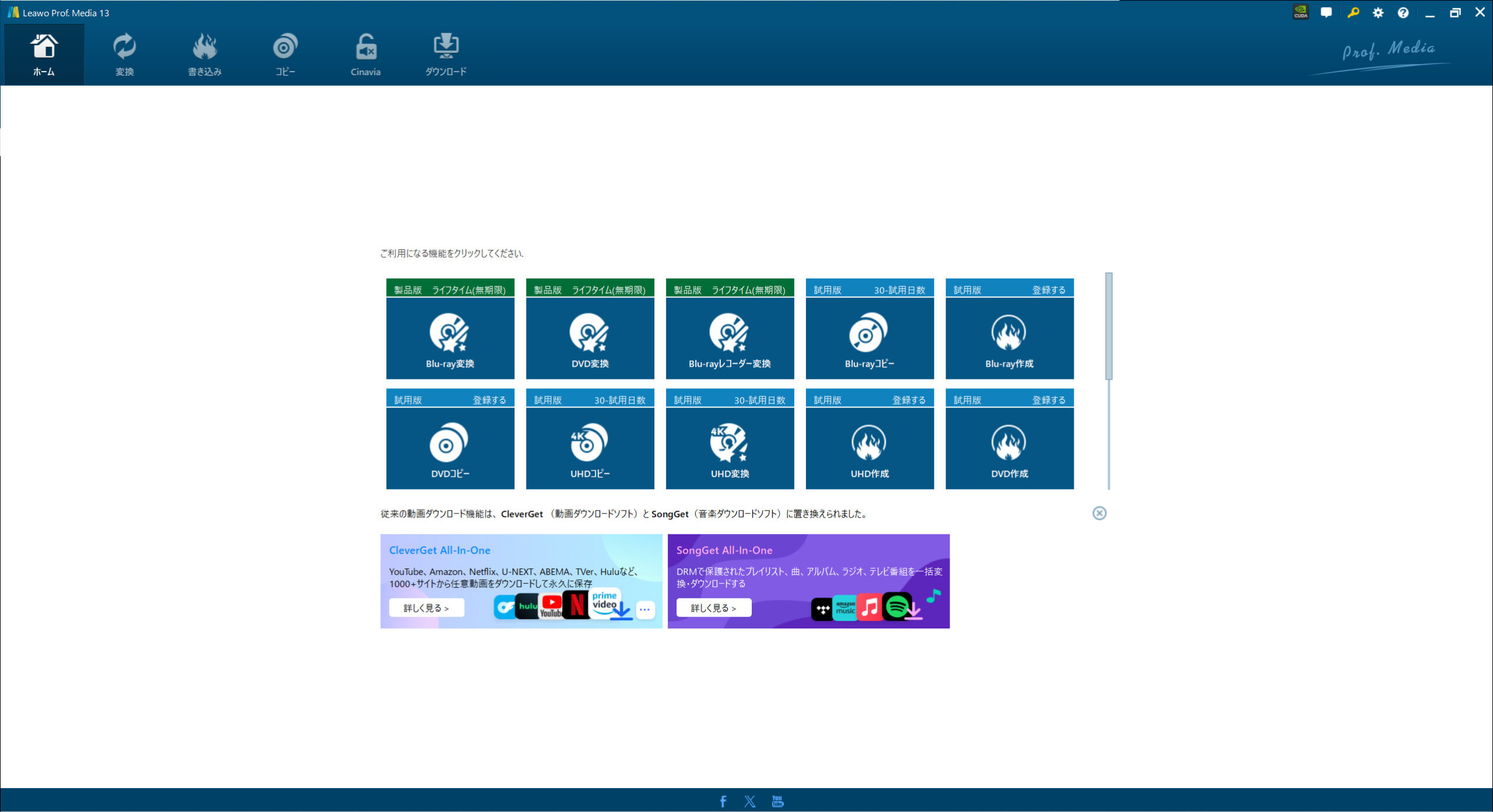Open the UHD作成 module tile
1493x812 pixels.
coord(870,448)
